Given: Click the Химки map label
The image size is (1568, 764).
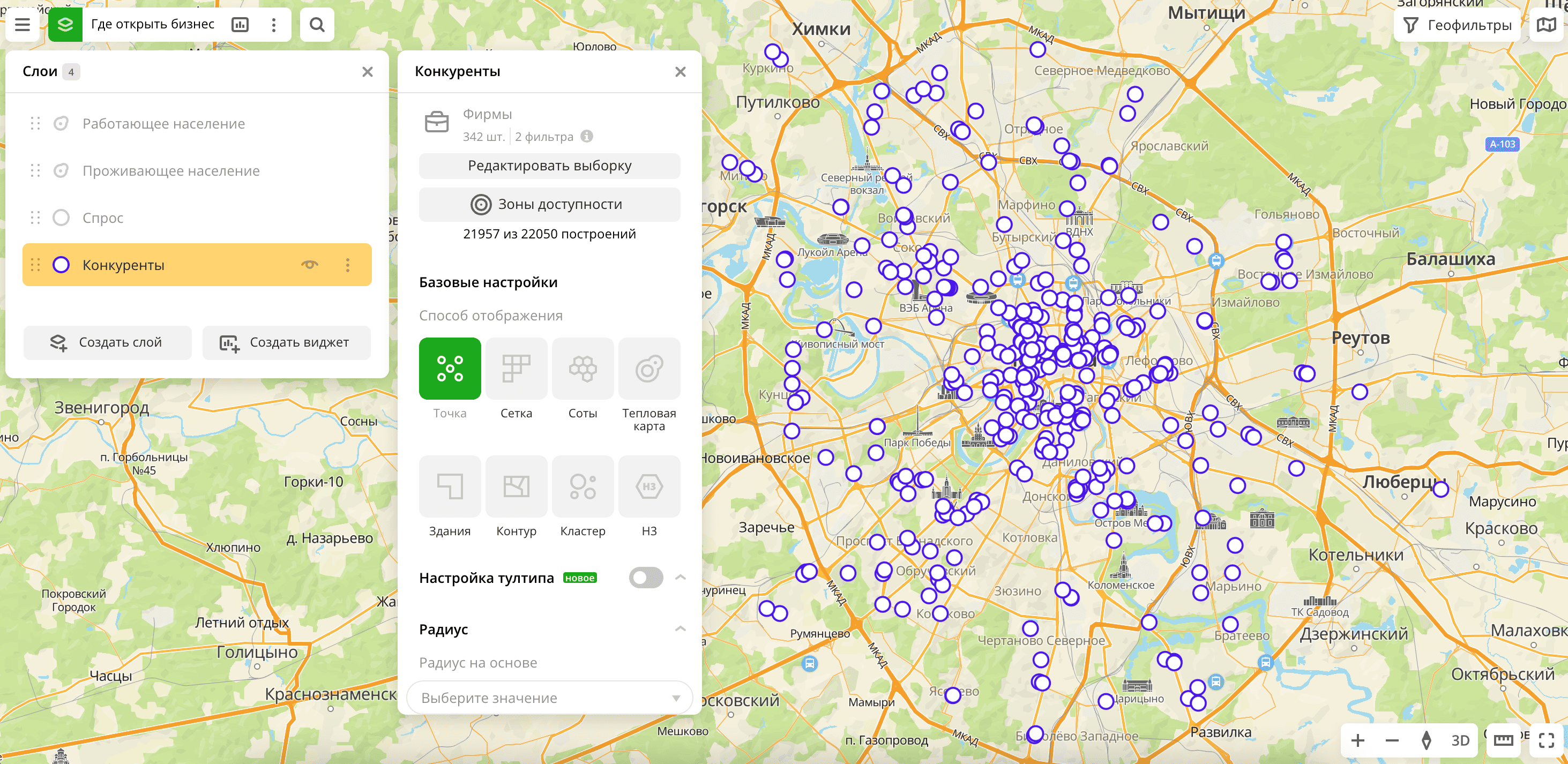Looking at the screenshot, I should (x=821, y=28).
